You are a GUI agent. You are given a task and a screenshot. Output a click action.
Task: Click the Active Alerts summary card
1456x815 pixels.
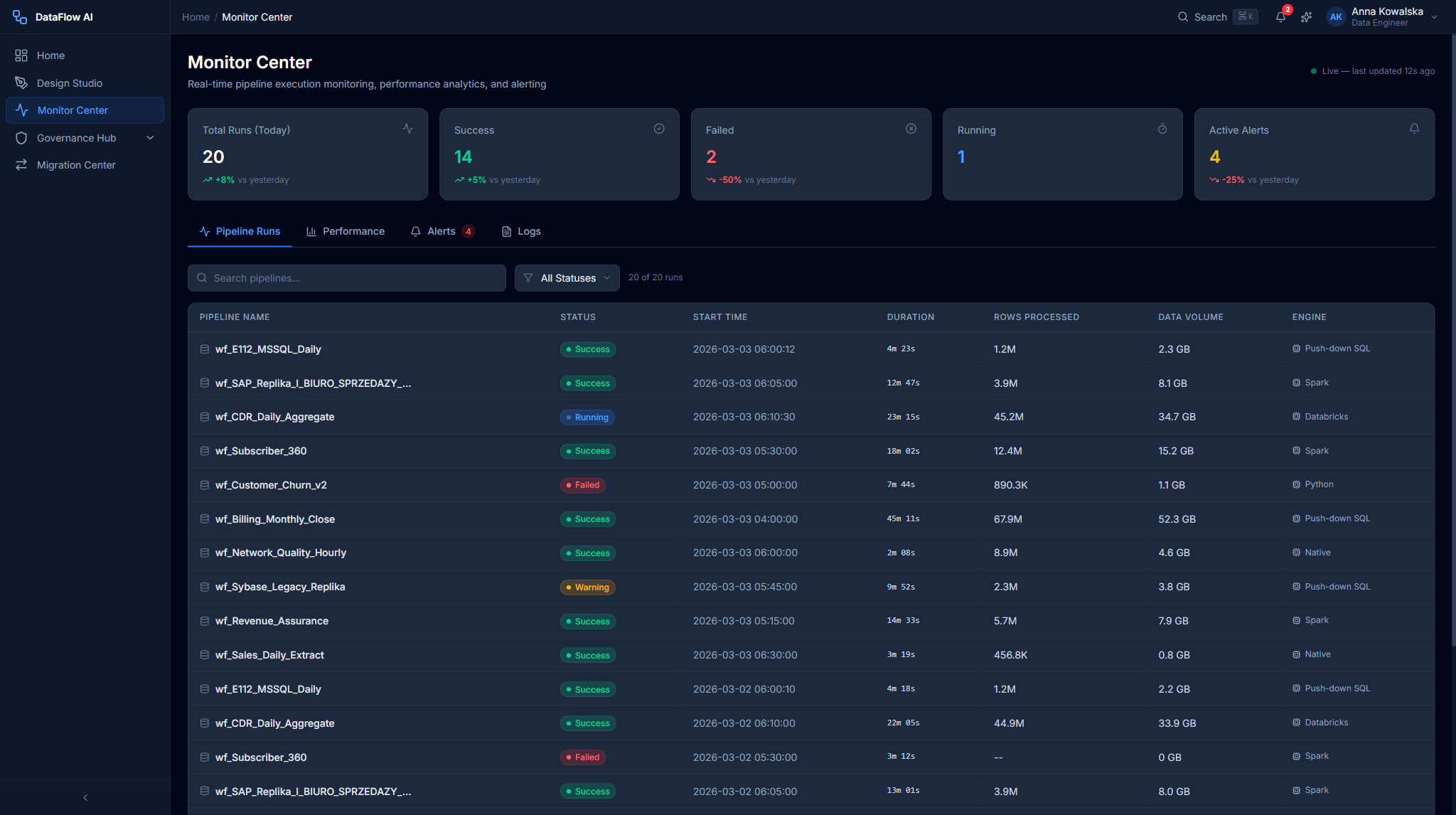[x=1315, y=154]
